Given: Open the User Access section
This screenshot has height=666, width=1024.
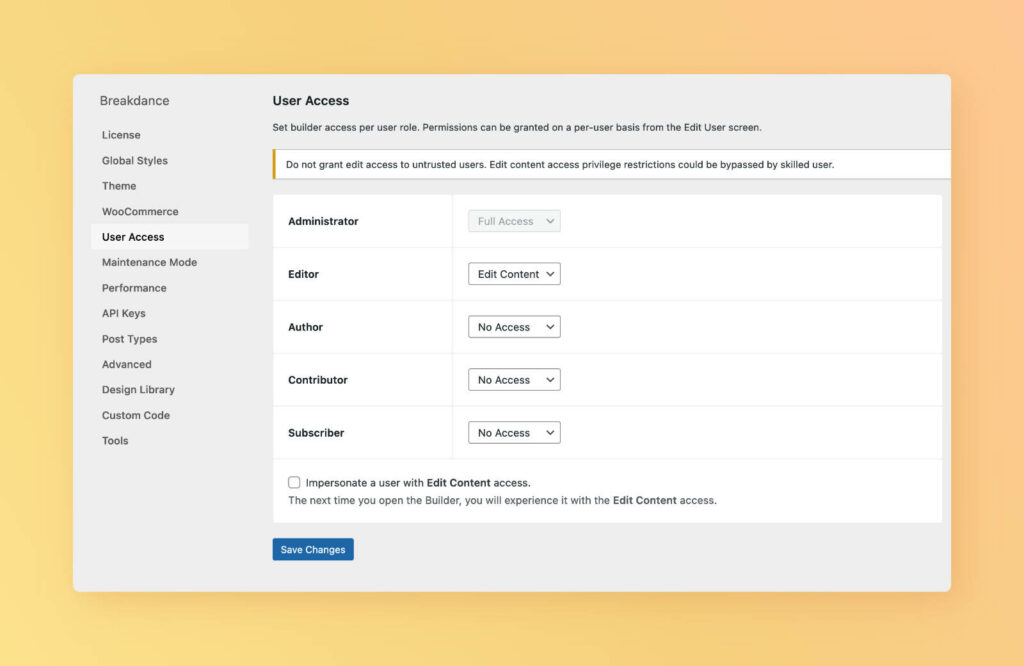Looking at the screenshot, I should 132,237.
